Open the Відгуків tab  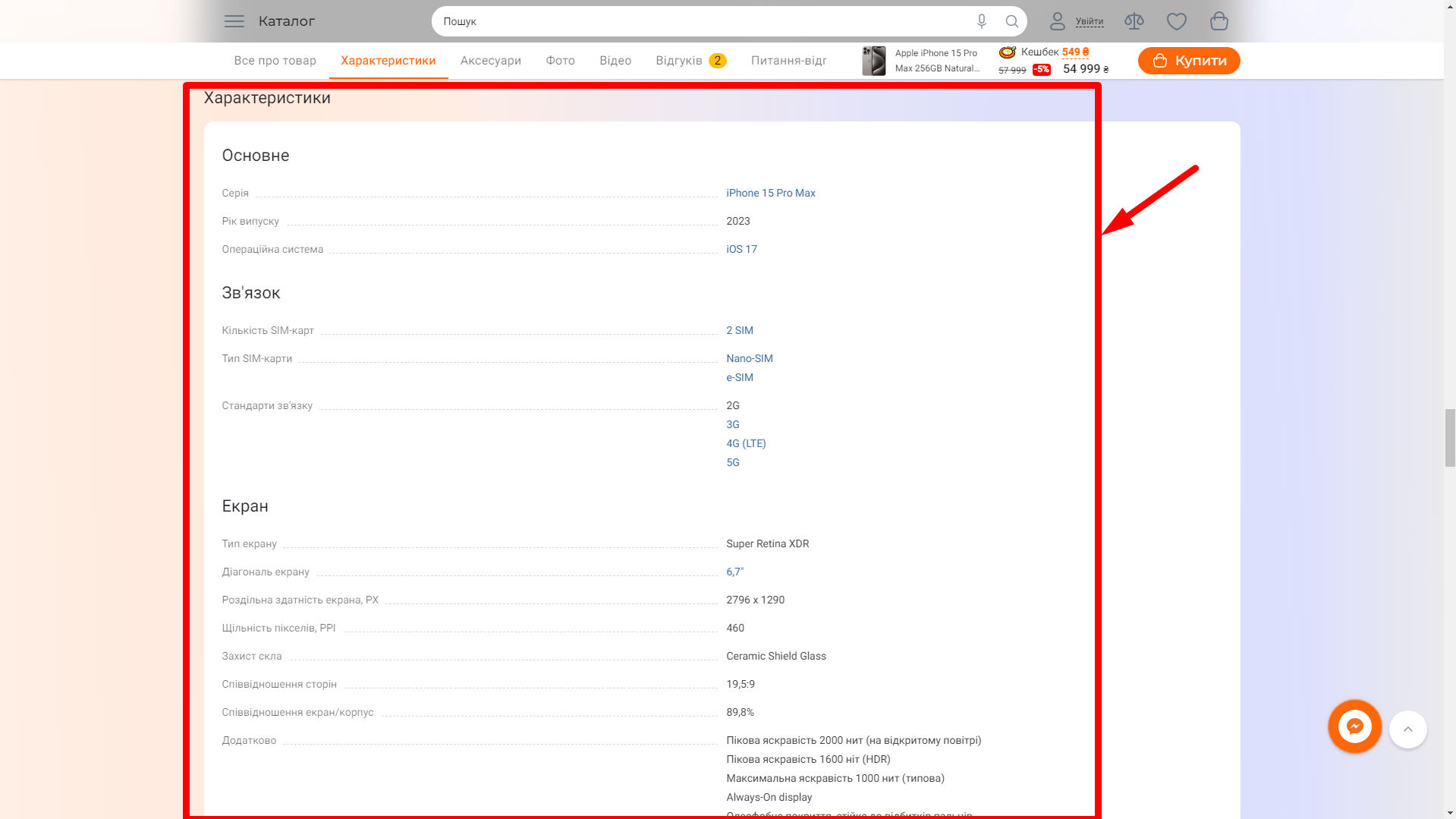690,61
